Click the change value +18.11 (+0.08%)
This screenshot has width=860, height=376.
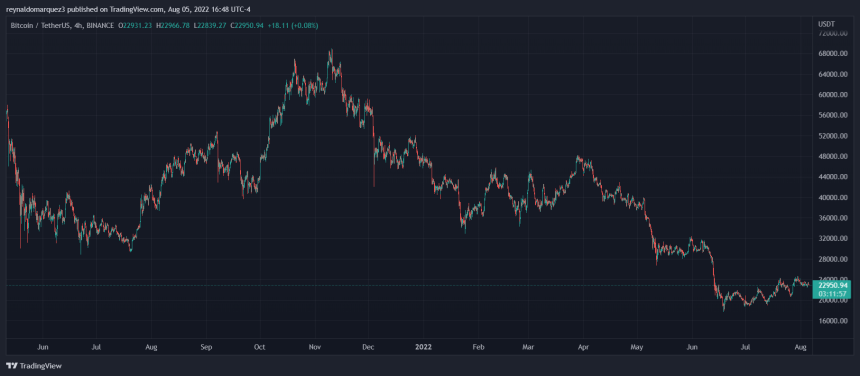pyautogui.click(x=292, y=25)
